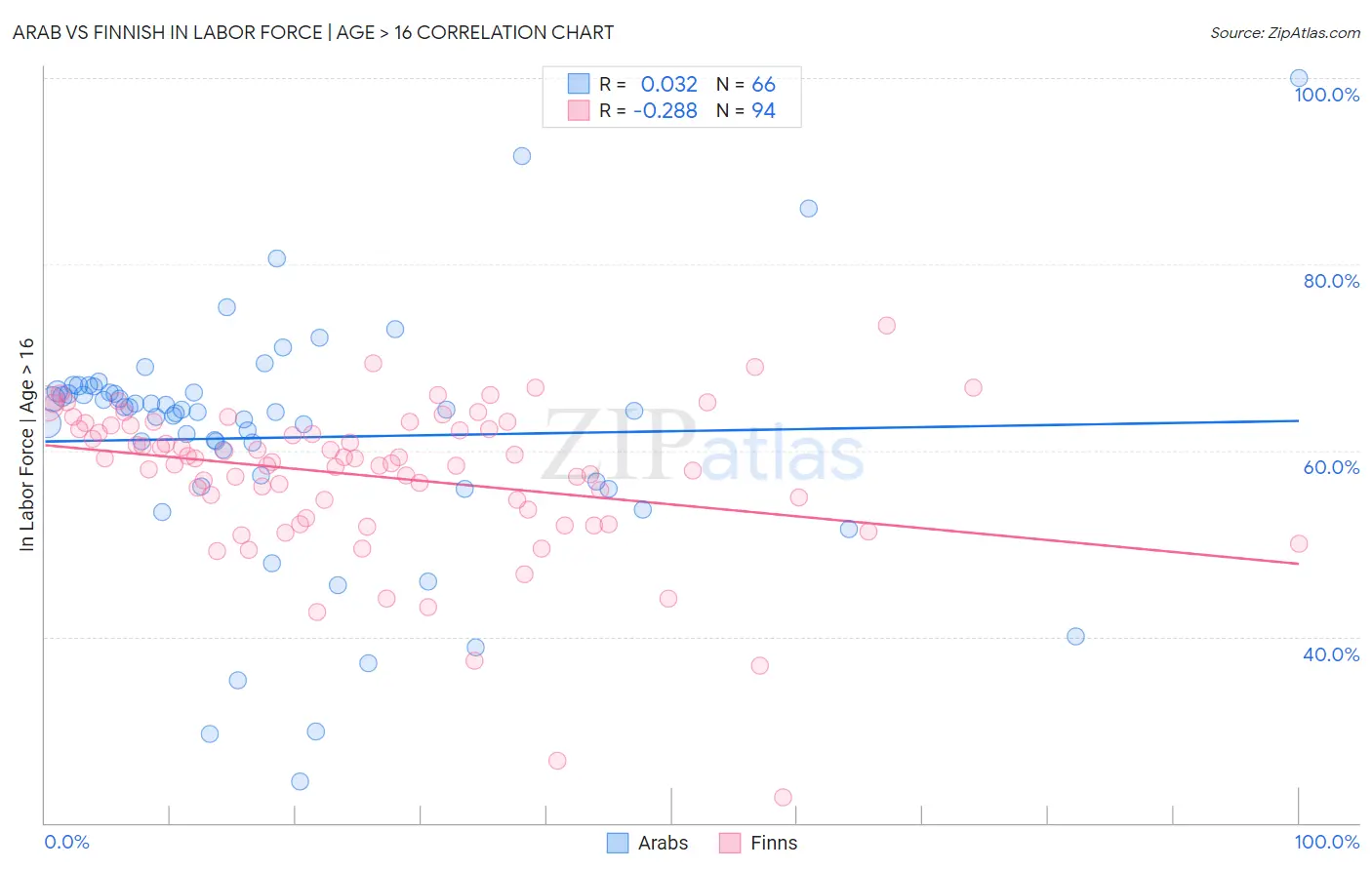Viewport: 1372px width, 870px height.
Task: Click the N = 66 statistic text
Action: point(746,84)
